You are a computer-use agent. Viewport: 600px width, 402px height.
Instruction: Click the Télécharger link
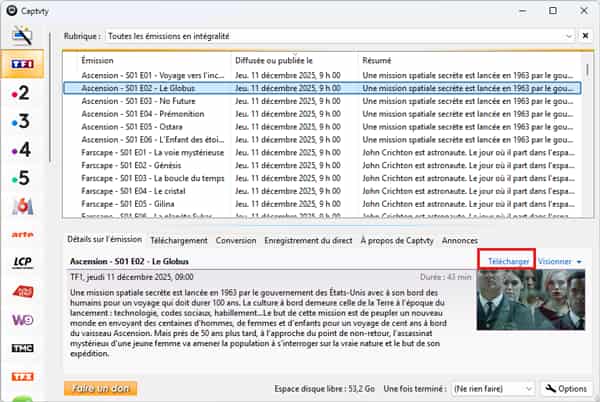pos(508,262)
